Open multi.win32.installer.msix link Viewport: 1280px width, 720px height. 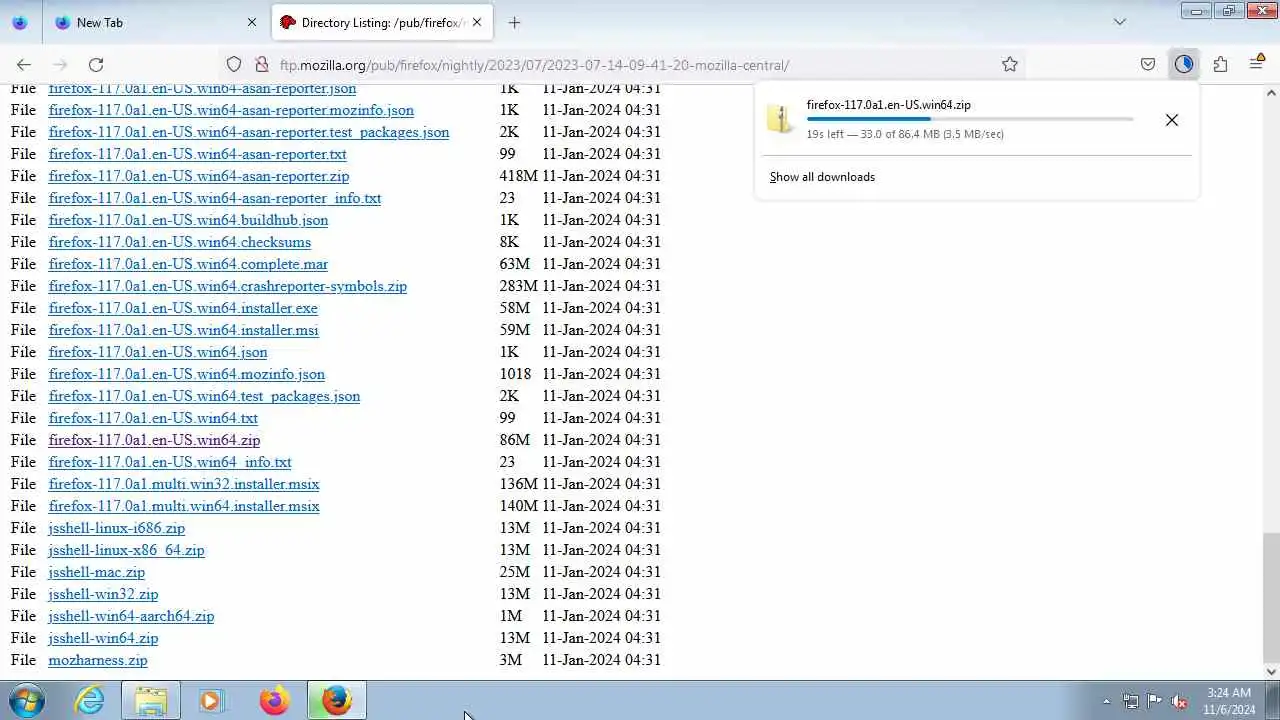pyautogui.click(x=184, y=484)
